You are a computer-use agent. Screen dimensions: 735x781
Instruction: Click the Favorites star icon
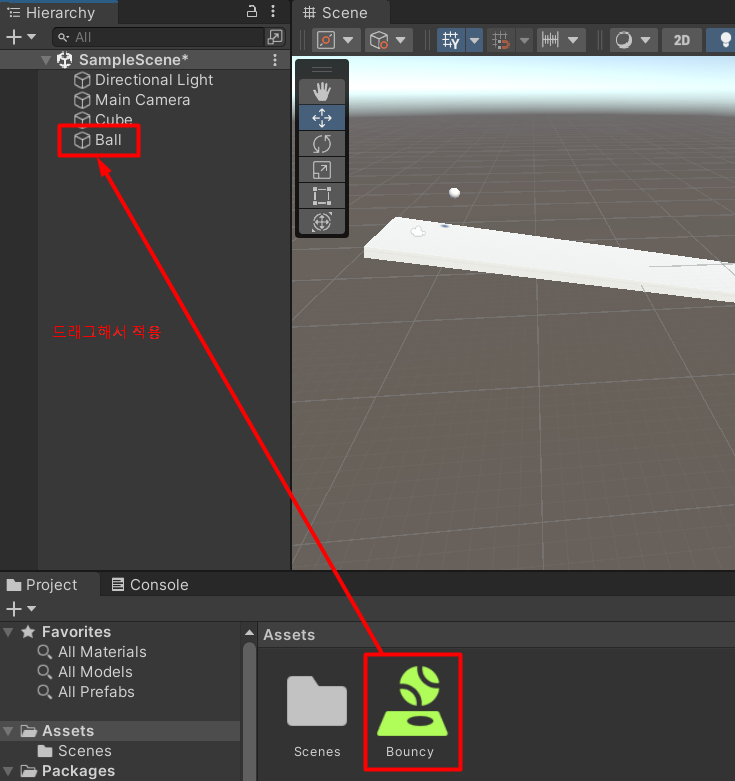28,632
